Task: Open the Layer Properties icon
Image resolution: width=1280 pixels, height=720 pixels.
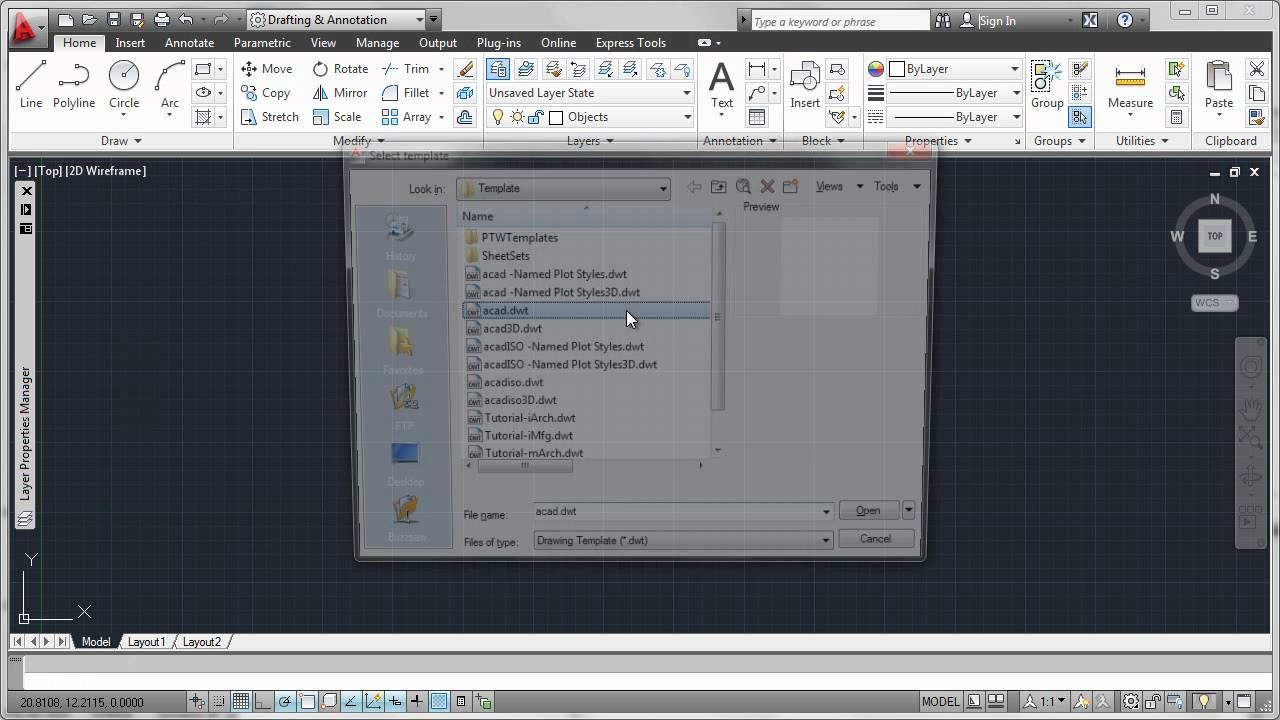Action: point(497,69)
